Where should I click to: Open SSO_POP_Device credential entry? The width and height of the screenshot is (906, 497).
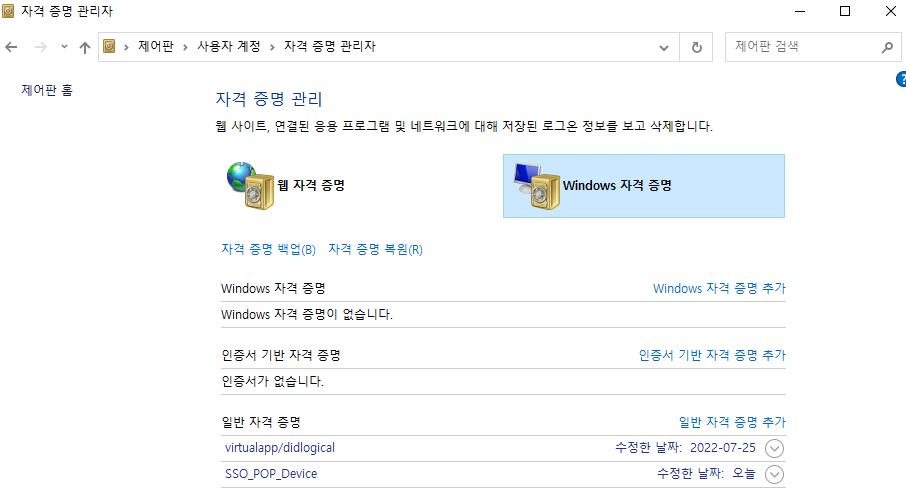click(x=271, y=474)
